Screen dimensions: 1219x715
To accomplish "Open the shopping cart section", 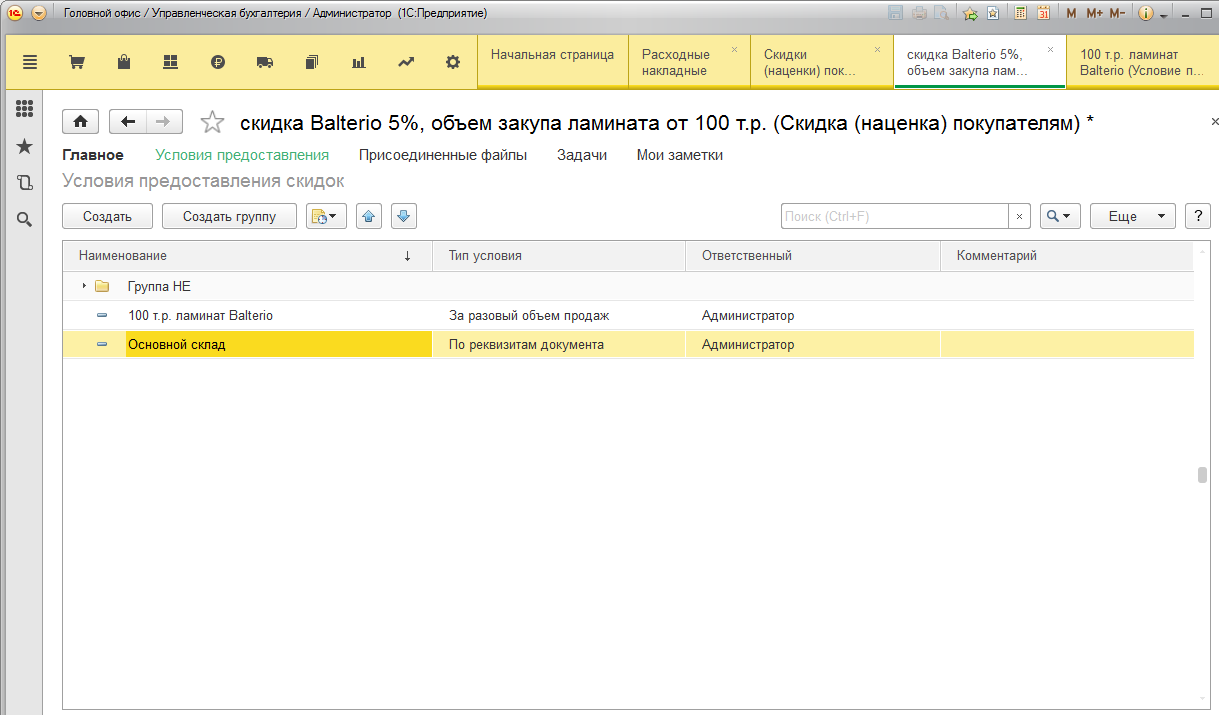I will (76, 62).
